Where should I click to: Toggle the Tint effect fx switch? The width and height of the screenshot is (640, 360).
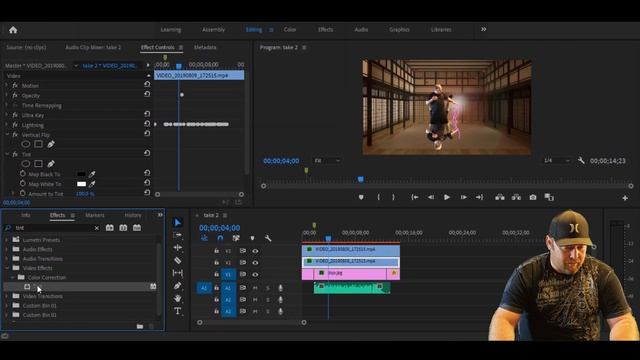[x=15, y=154]
